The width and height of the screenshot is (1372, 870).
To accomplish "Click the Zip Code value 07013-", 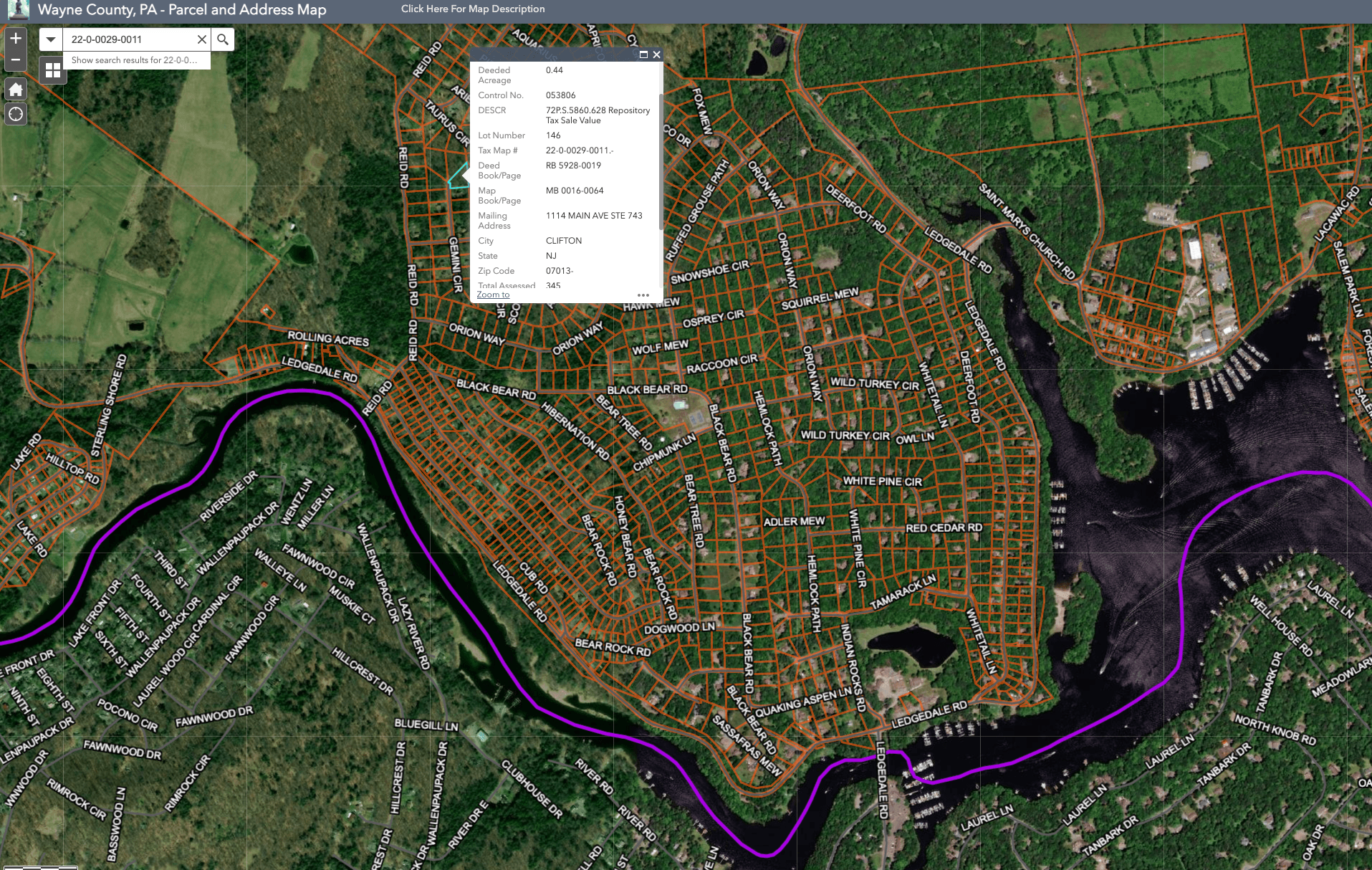I will click(560, 271).
